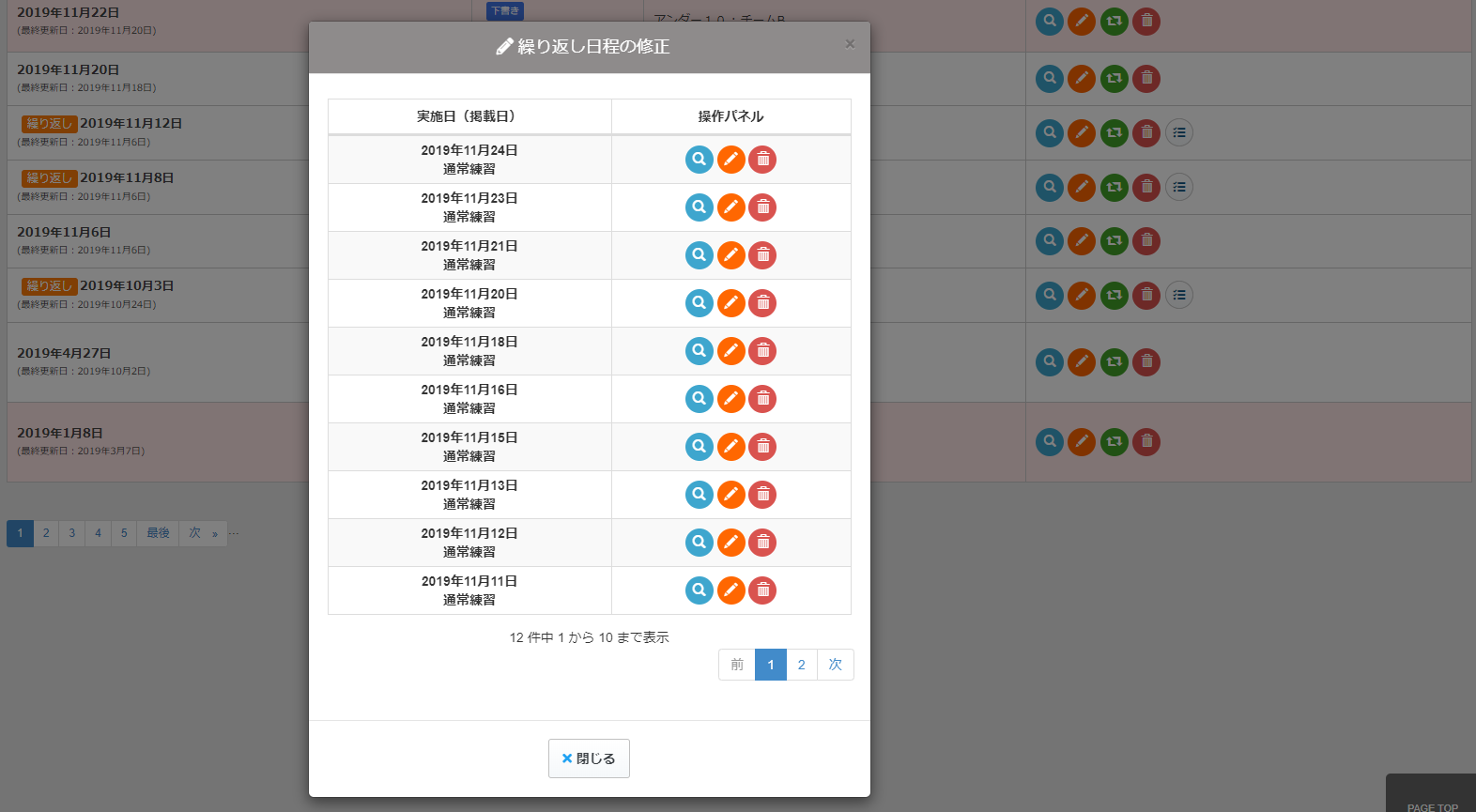Delete the 2019年11月21日 practice entry
Viewport: 1476px width, 812px height.
pos(762,255)
